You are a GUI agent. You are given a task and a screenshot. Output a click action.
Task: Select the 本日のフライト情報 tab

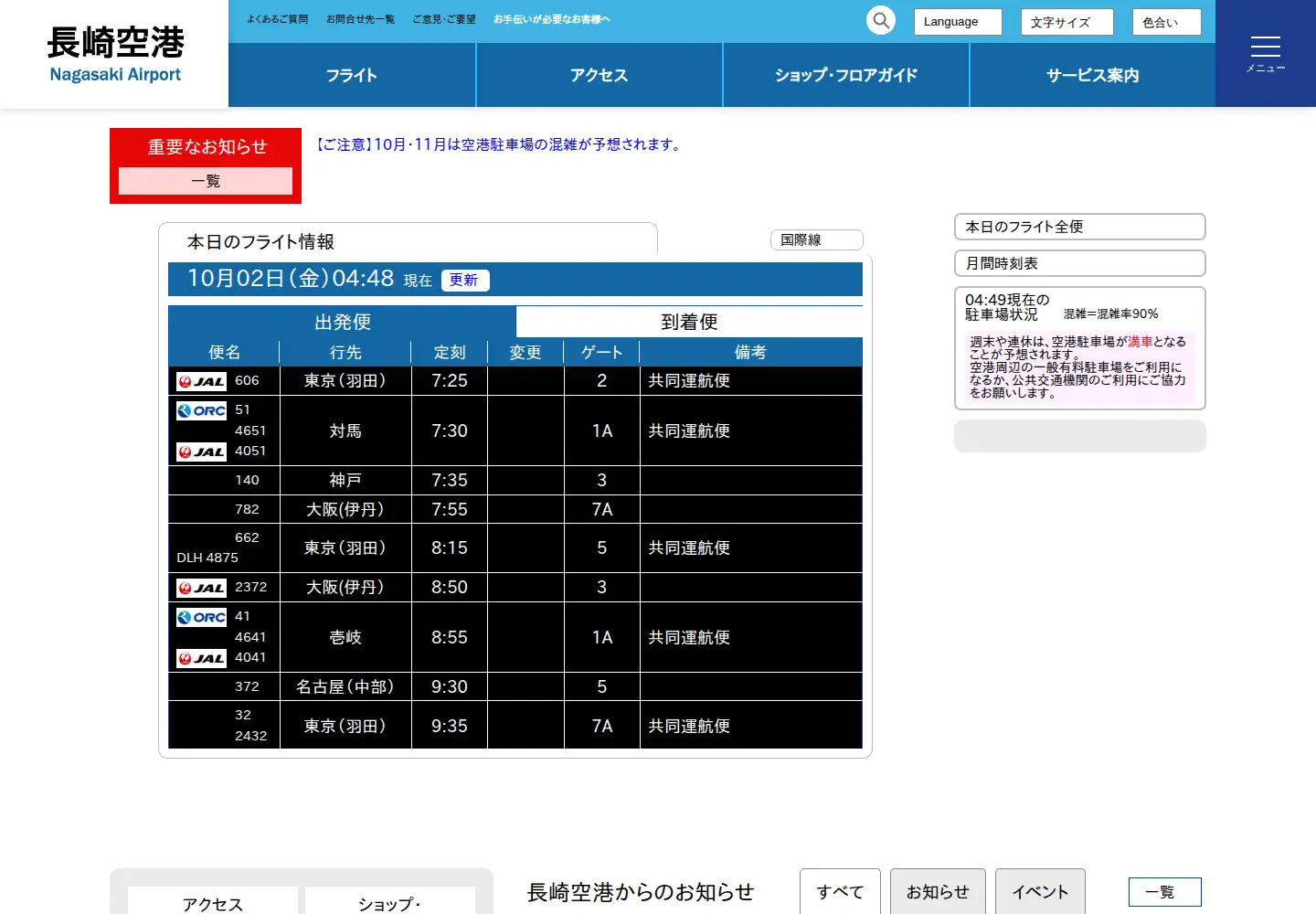click(408, 241)
